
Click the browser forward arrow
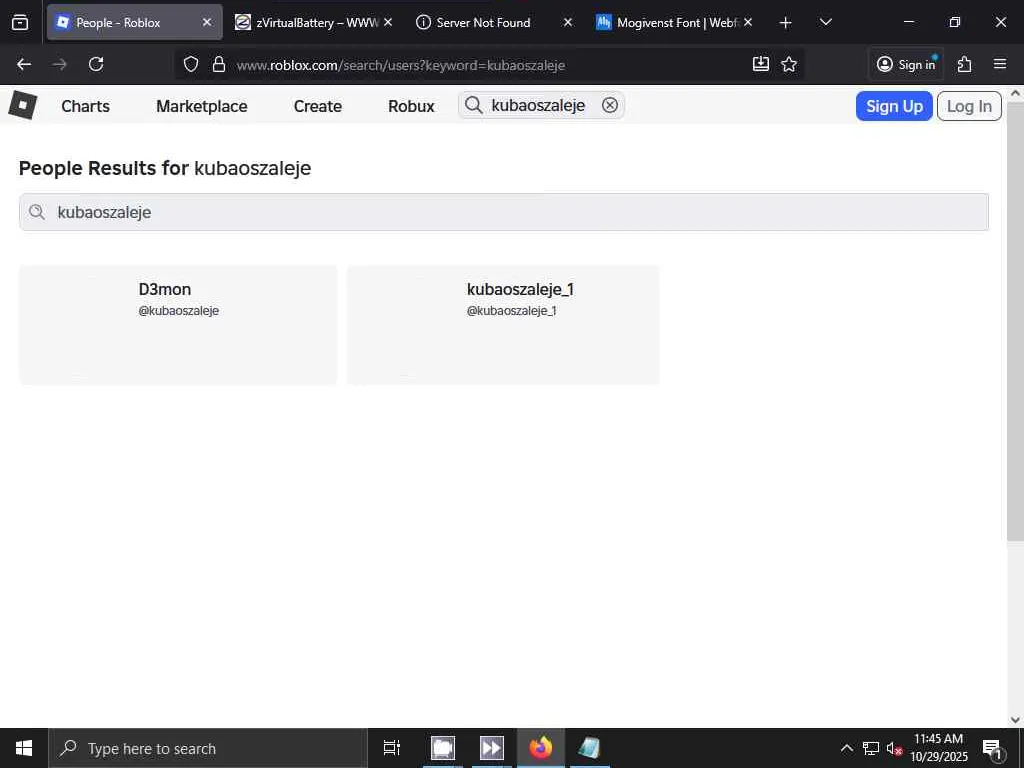pyautogui.click(x=59, y=64)
